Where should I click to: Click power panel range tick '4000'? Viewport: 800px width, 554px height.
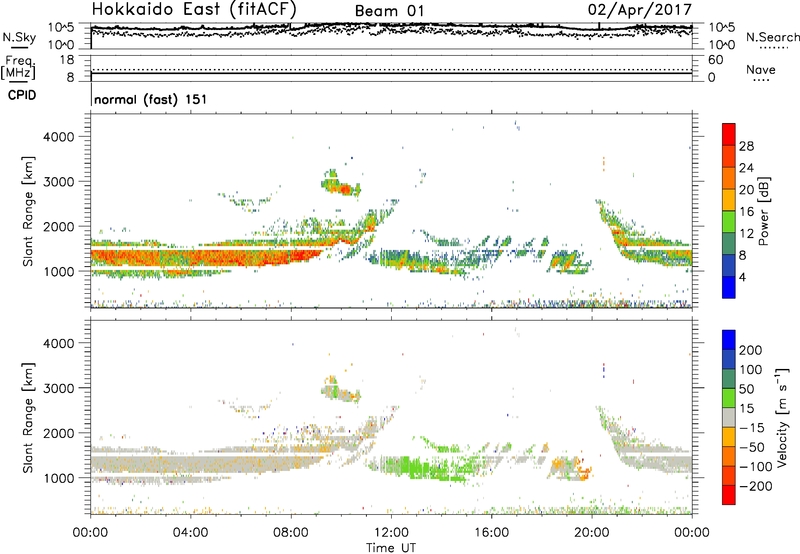tap(58, 137)
